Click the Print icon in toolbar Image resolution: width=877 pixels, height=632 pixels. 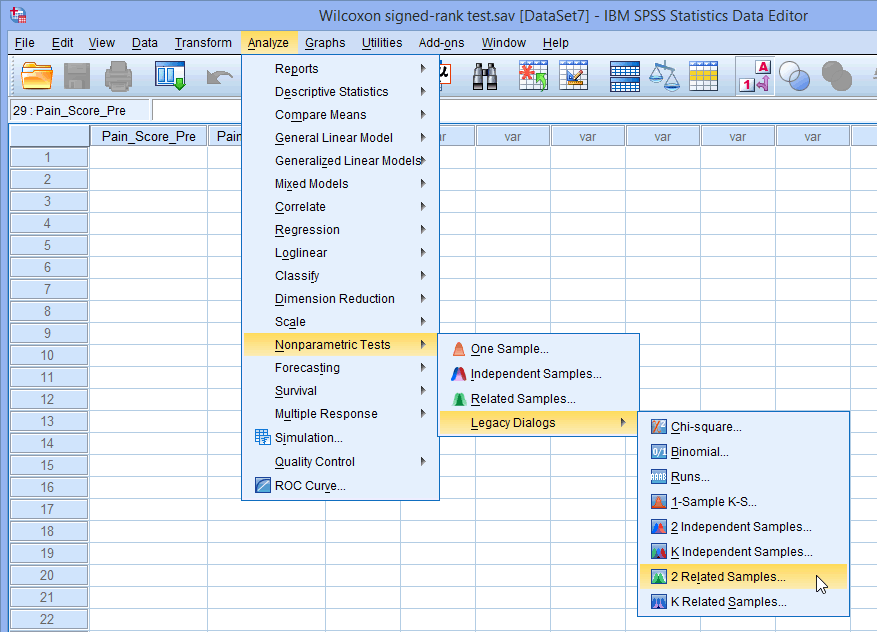(x=118, y=76)
